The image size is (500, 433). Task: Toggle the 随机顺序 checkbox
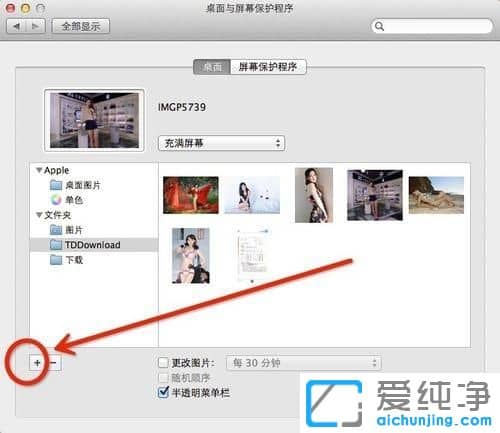[x=163, y=378]
